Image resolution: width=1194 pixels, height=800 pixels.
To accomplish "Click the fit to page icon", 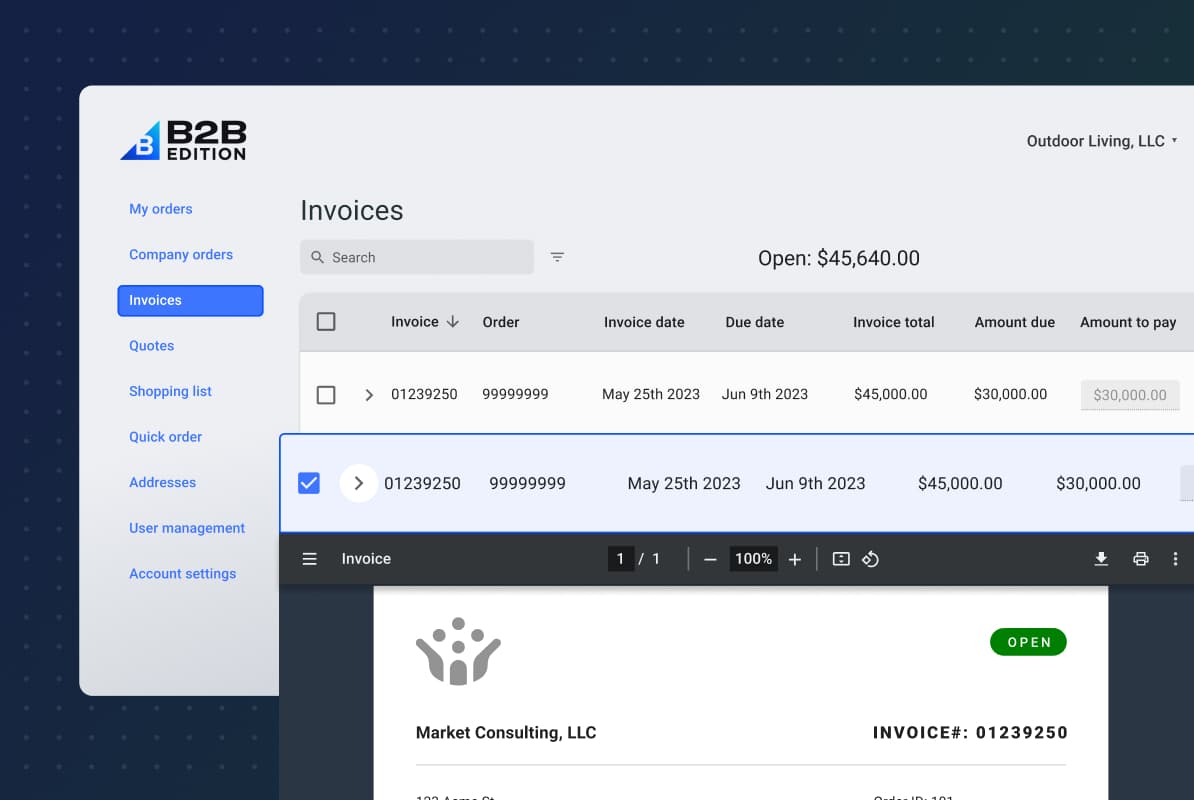I will (x=841, y=559).
